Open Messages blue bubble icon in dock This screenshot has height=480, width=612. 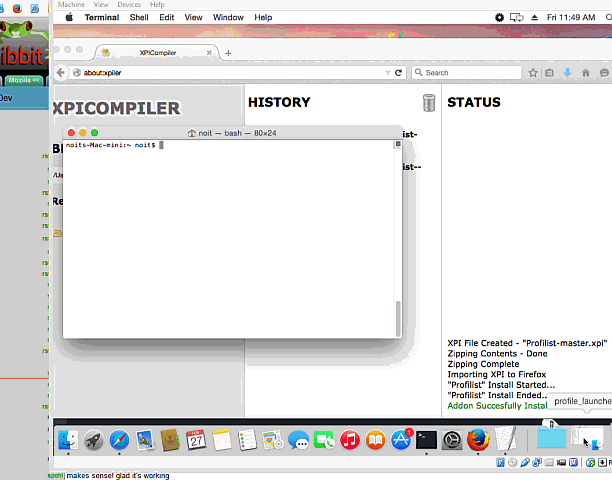tap(299, 440)
